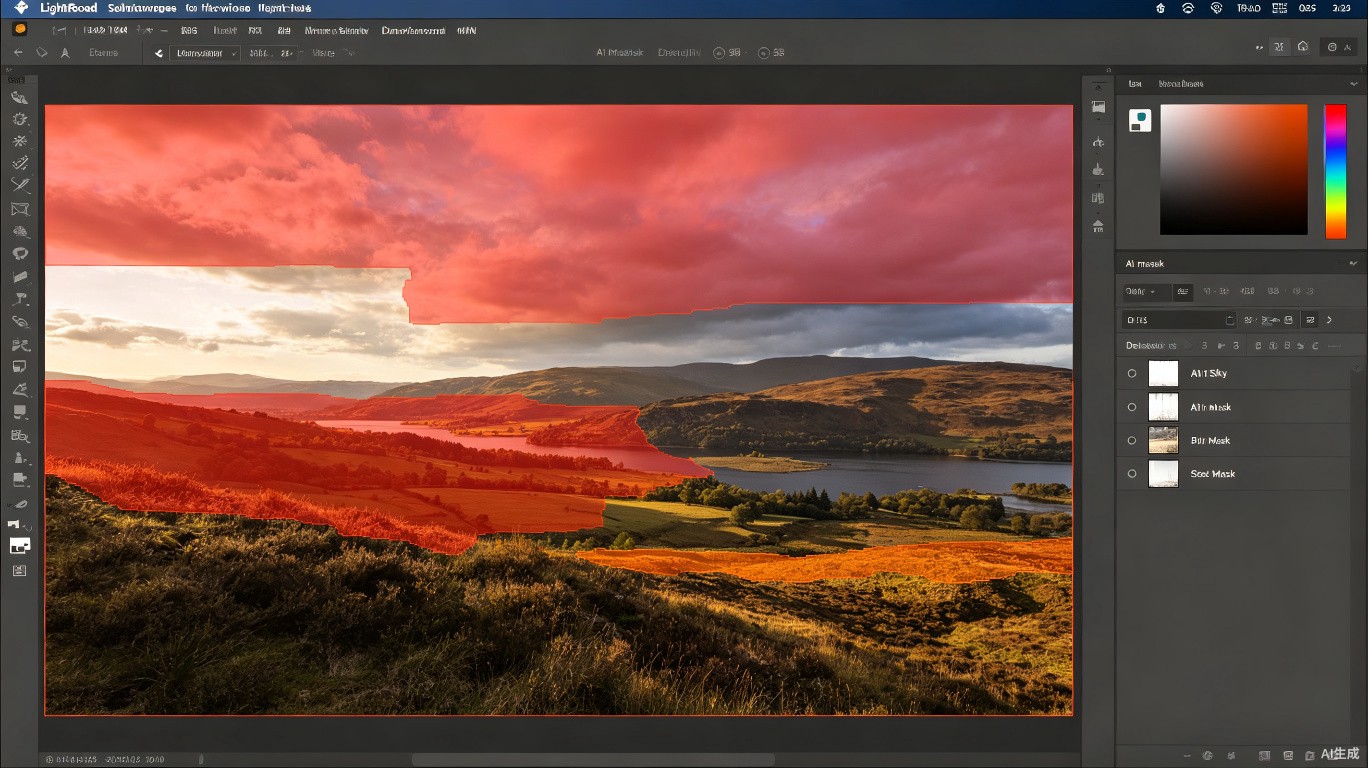Collapse the color picker panel with its header chevron

[1353, 84]
